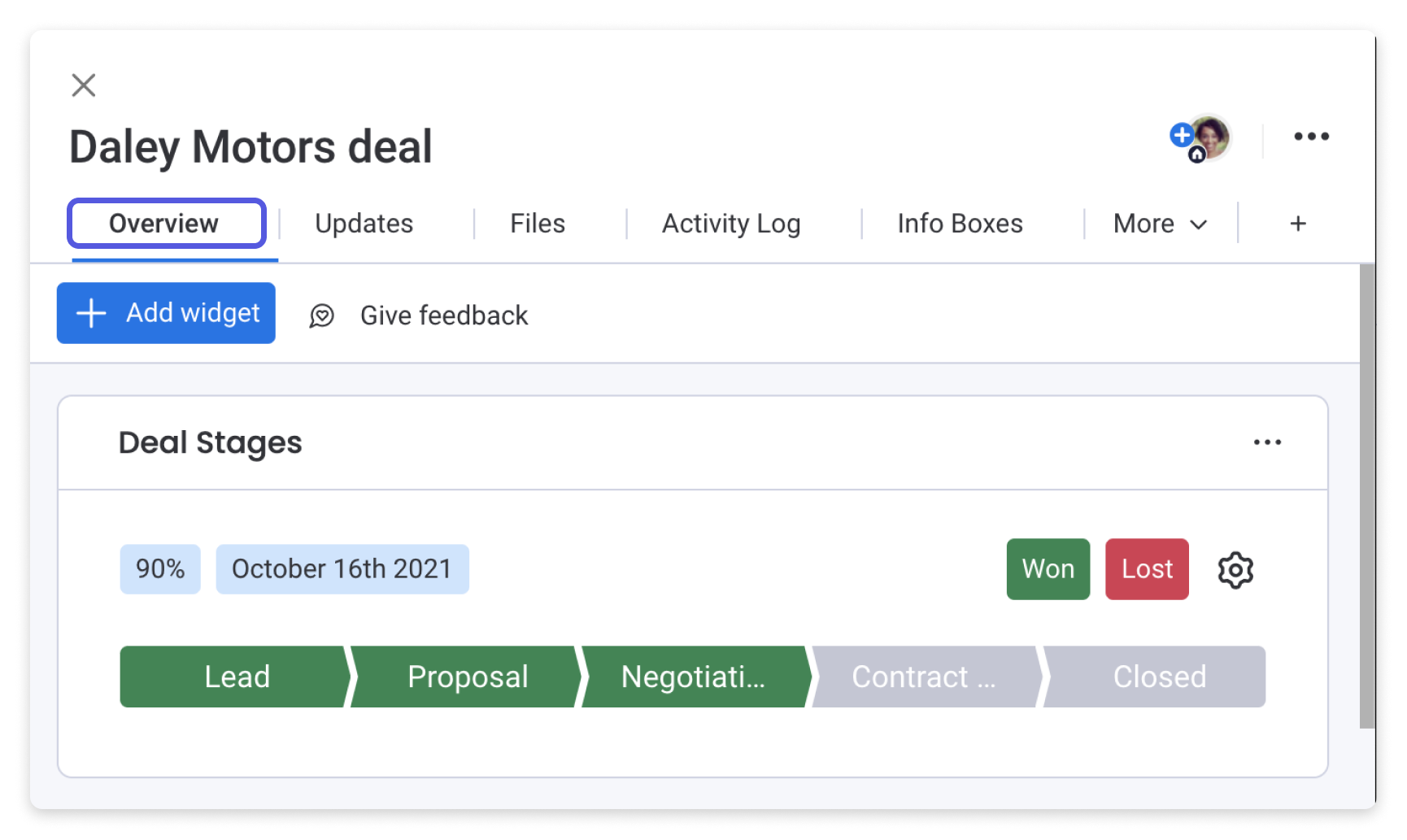Mark the deal as Lost

1147,569
